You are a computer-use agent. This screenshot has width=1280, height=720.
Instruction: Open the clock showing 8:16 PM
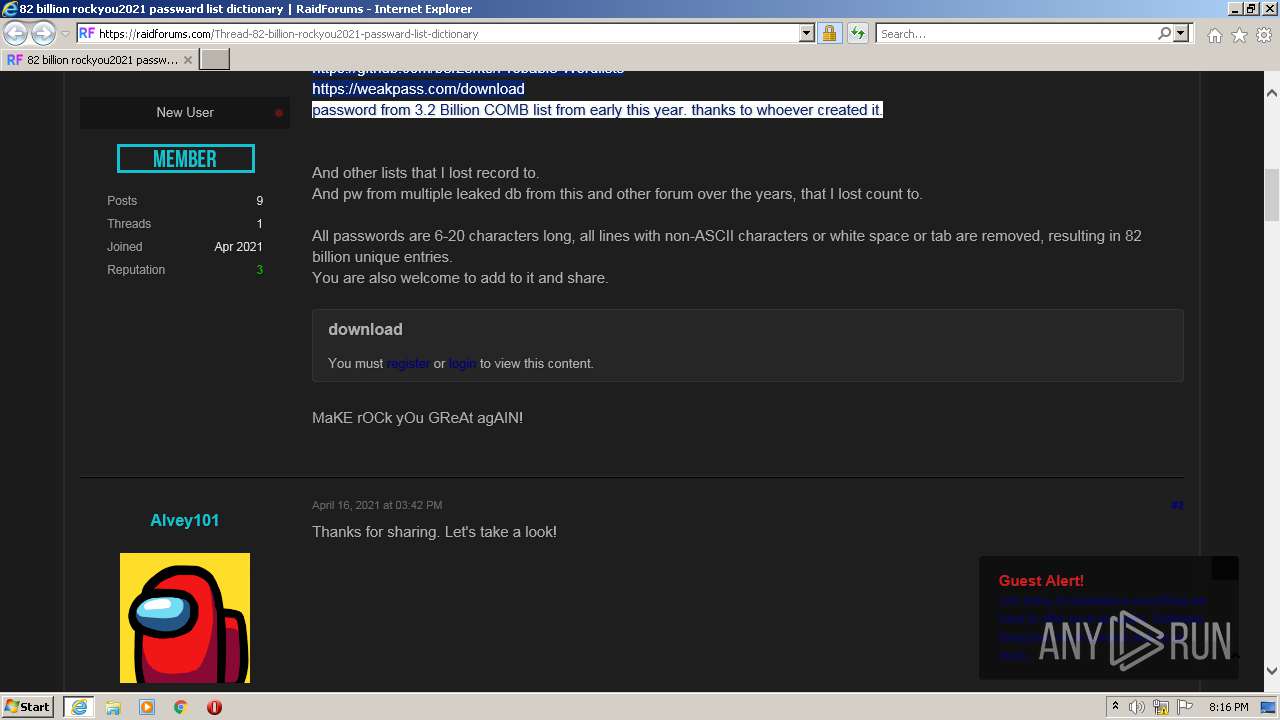(x=1228, y=707)
